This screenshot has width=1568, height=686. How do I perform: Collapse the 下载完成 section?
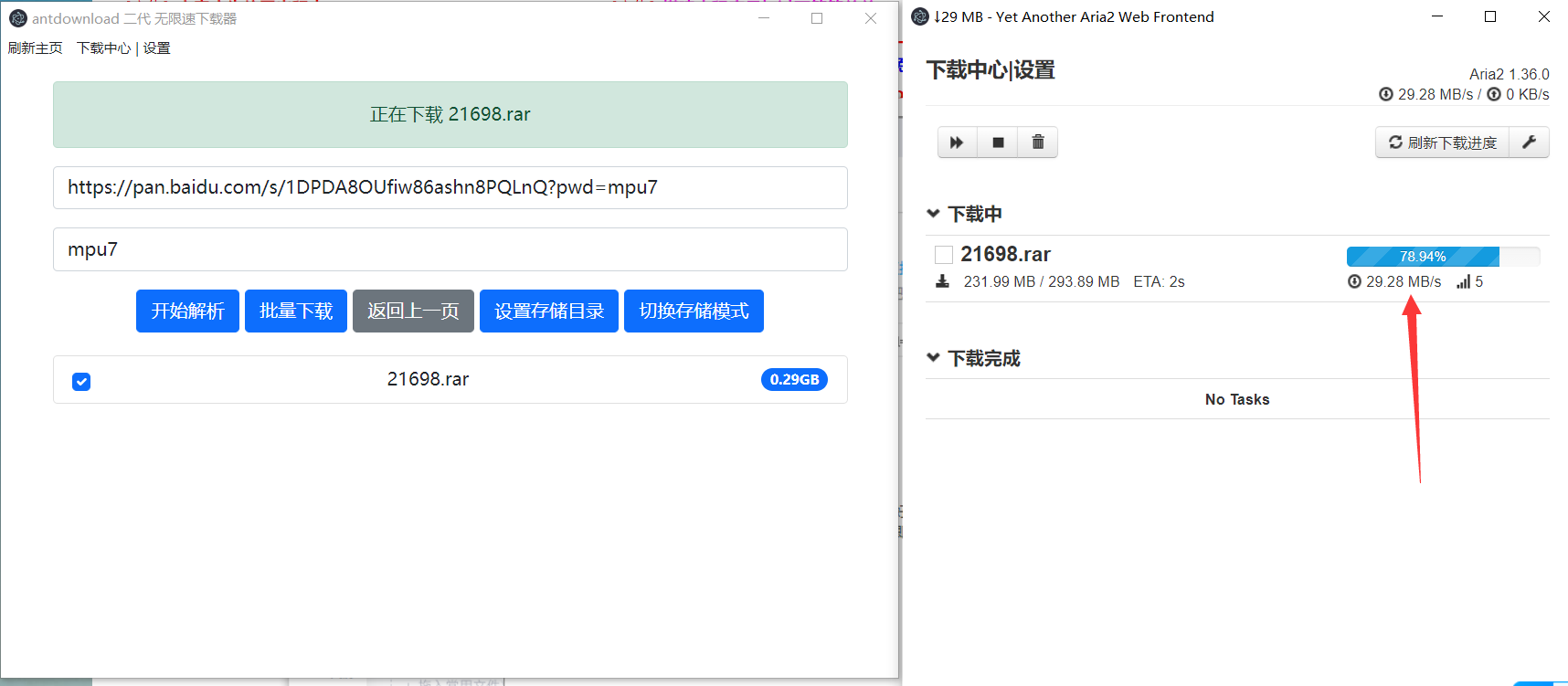pyautogui.click(x=933, y=357)
